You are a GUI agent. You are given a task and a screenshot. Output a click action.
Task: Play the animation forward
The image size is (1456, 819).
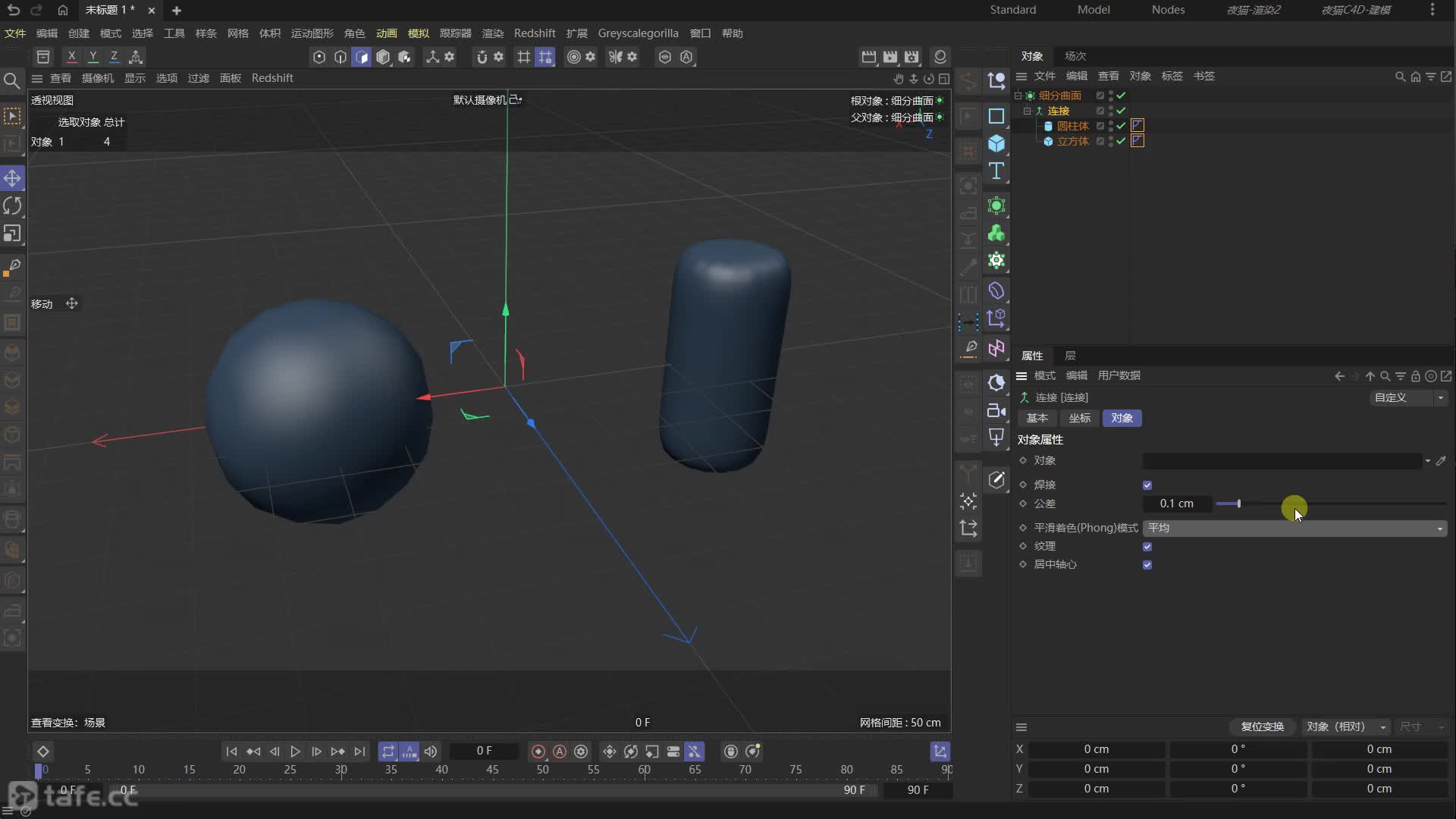pyautogui.click(x=295, y=752)
